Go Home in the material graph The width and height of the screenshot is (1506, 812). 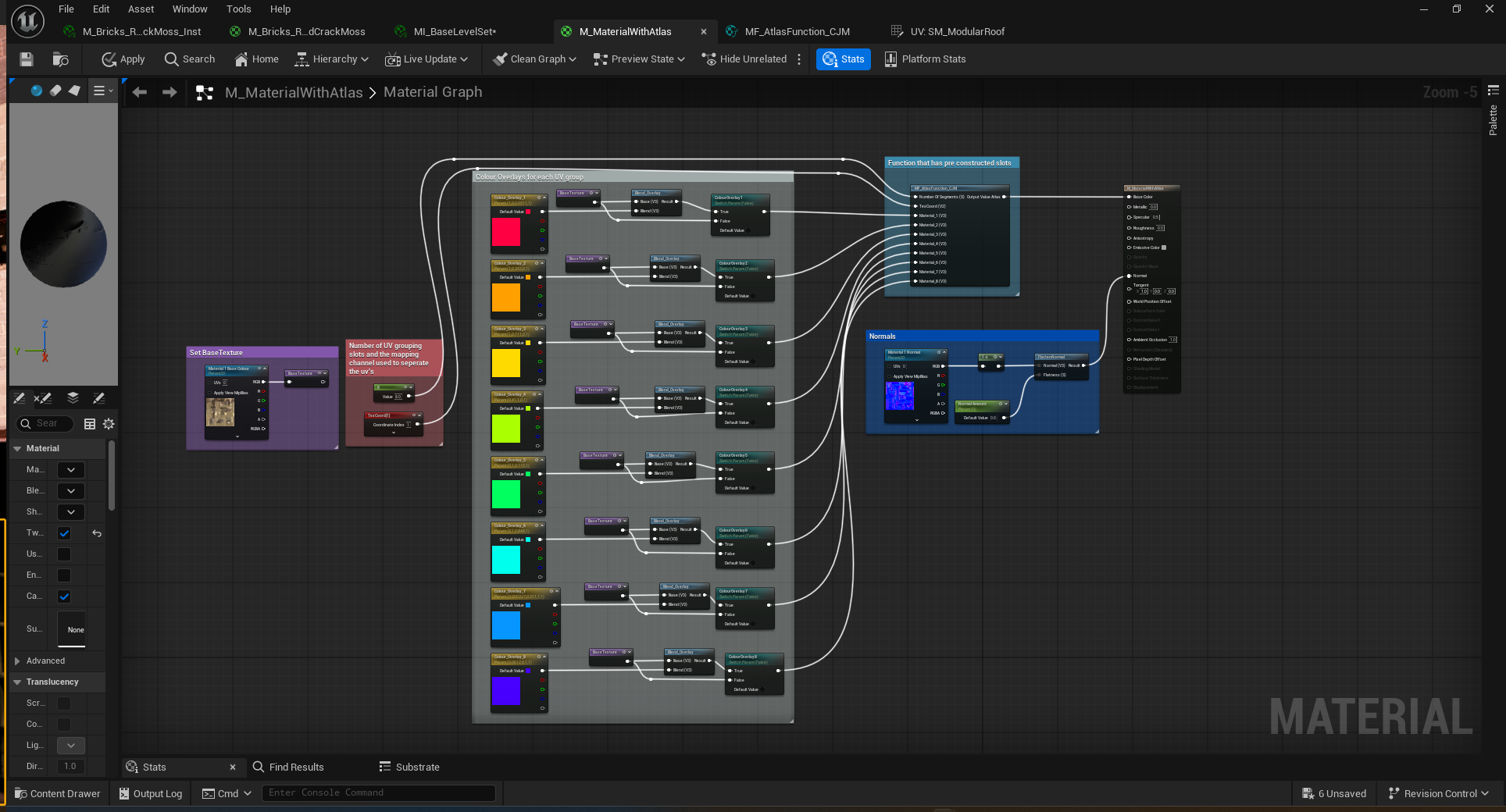click(256, 59)
